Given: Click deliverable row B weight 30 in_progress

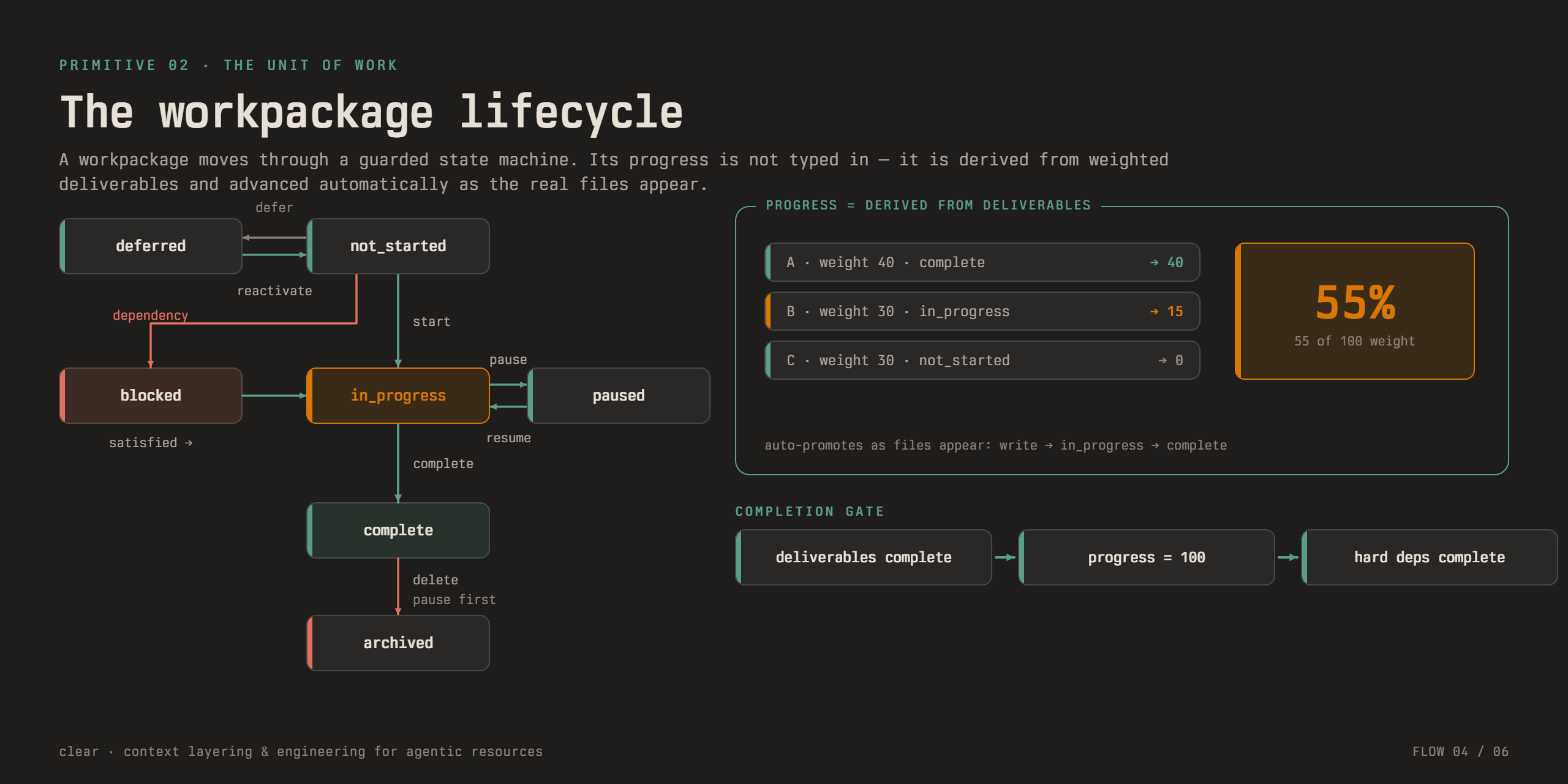Looking at the screenshot, I should click(x=982, y=311).
